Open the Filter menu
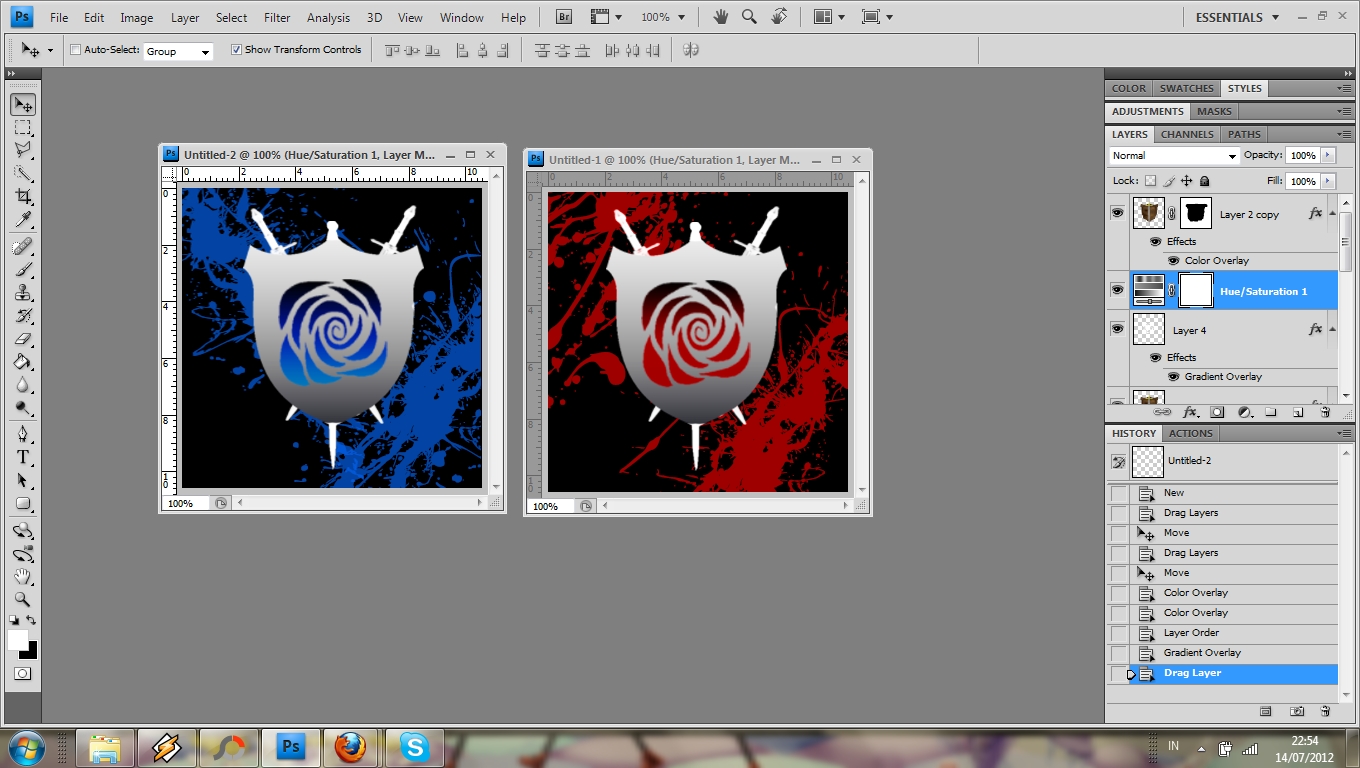 [x=277, y=18]
